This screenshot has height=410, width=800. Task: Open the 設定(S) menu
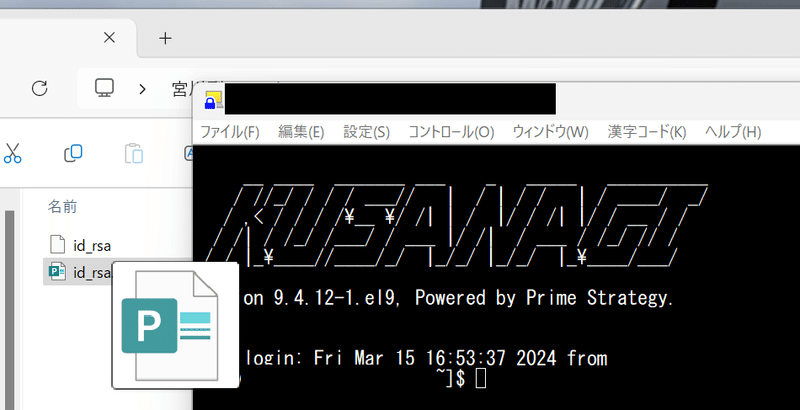click(366, 132)
